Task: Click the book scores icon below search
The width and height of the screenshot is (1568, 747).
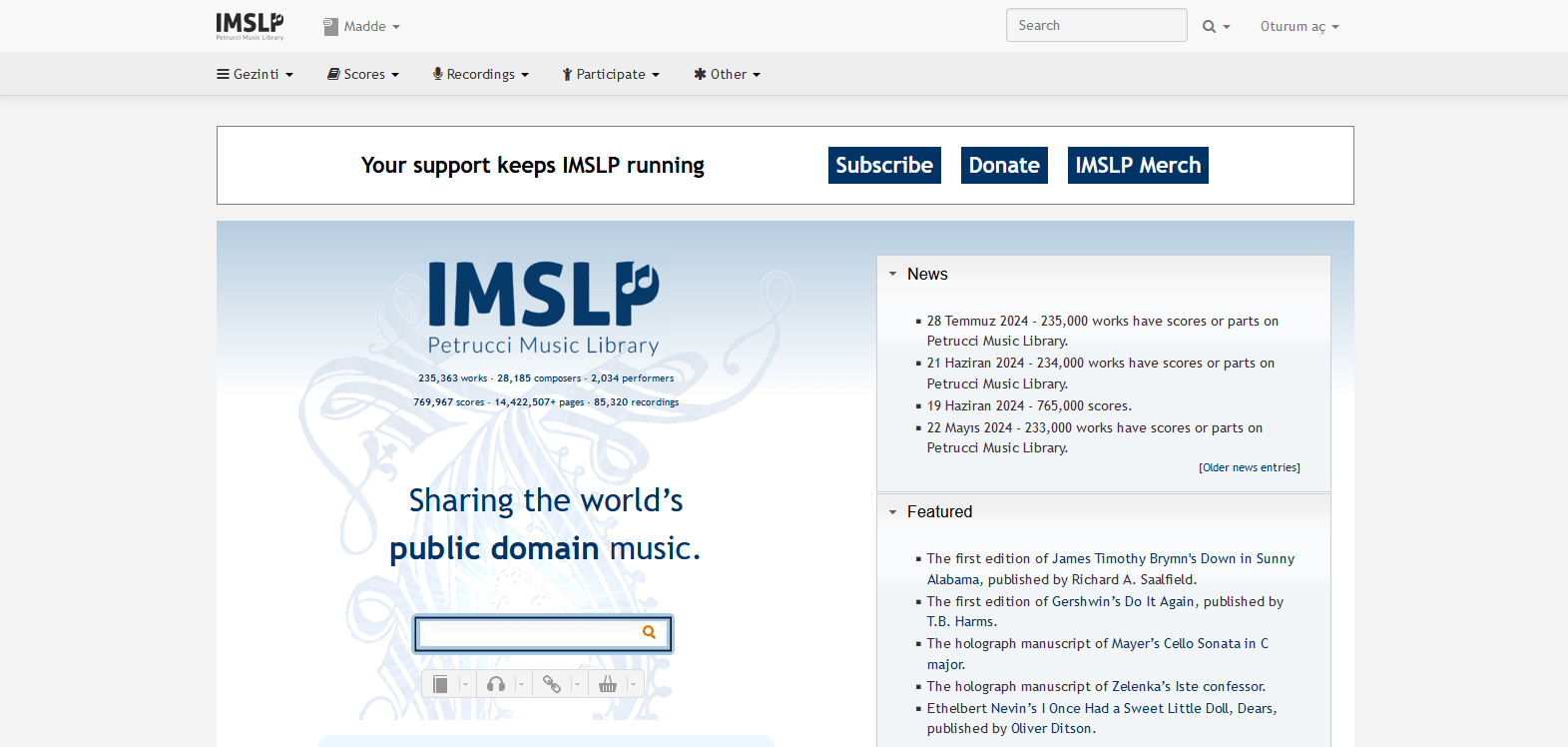Action: [x=440, y=684]
